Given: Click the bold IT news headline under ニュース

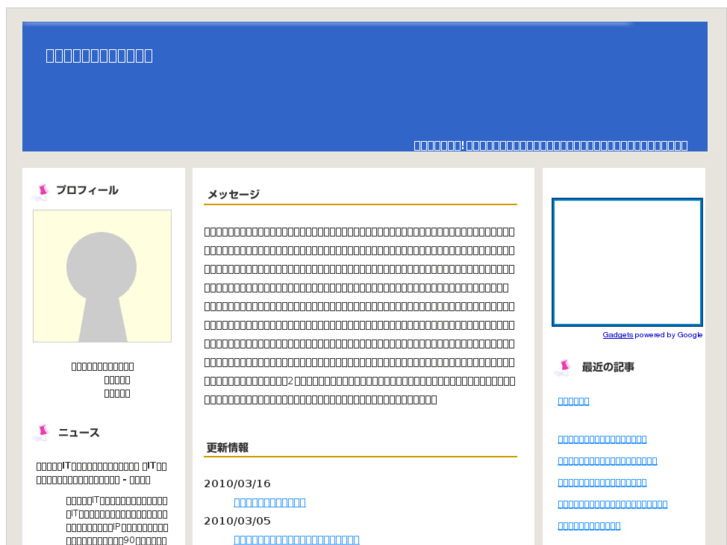Looking at the screenshot, I should pyautogui.click(x=101, y=472).
